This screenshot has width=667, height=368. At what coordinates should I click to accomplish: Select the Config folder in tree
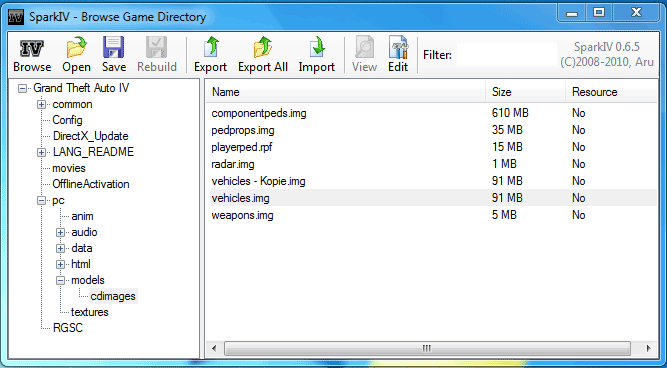pyautogui.click(x=67, y=120)
